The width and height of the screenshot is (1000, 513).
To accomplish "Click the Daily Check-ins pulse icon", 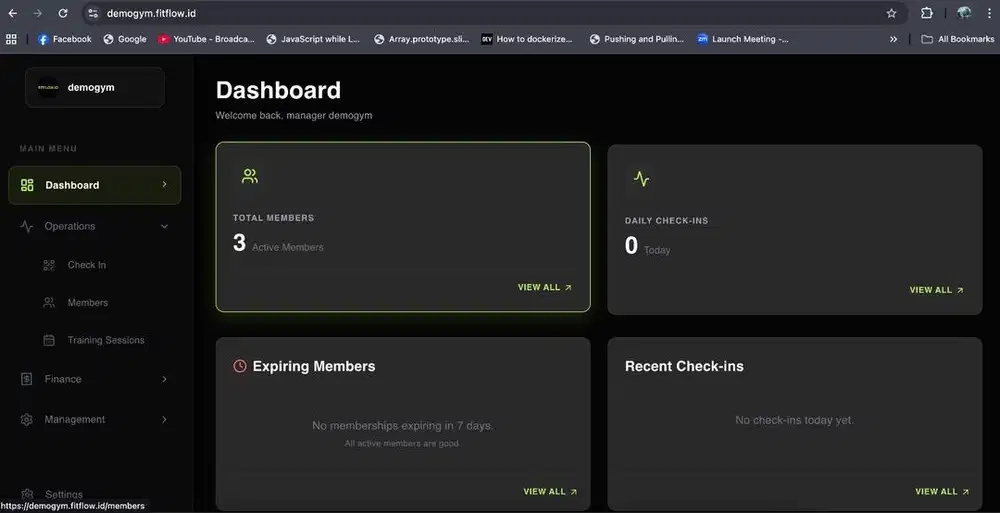I will pos(641,179).
